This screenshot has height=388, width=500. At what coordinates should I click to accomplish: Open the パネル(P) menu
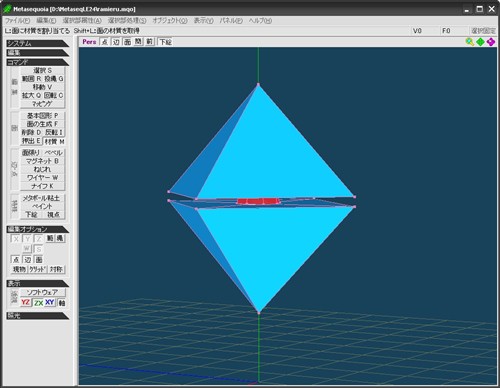click(x=231, y=21)
